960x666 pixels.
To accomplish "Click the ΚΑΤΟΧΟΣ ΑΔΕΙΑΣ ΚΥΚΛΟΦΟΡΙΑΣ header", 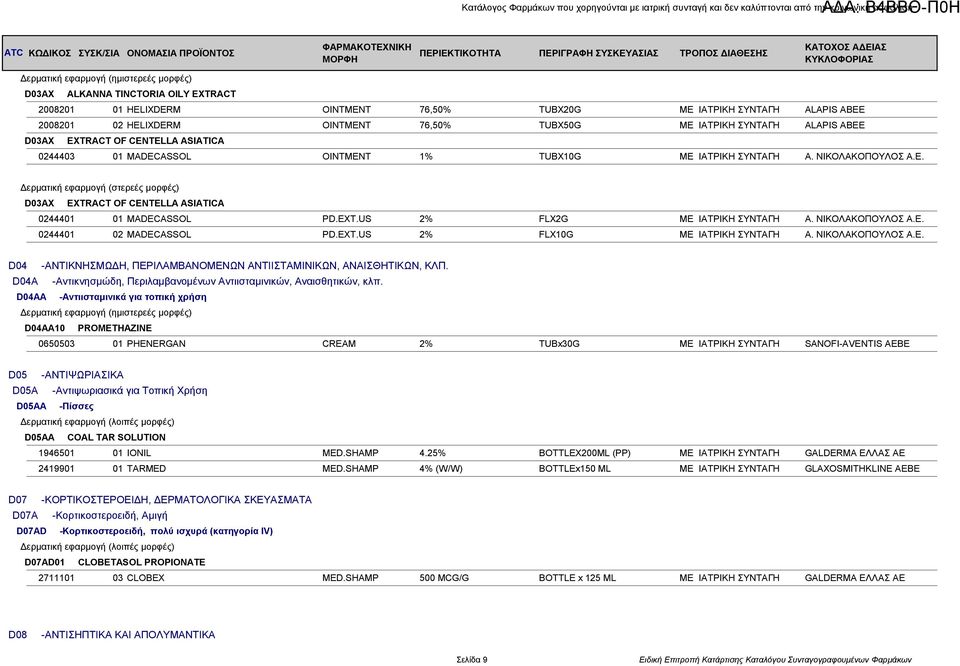I will [x=846, y=53].
